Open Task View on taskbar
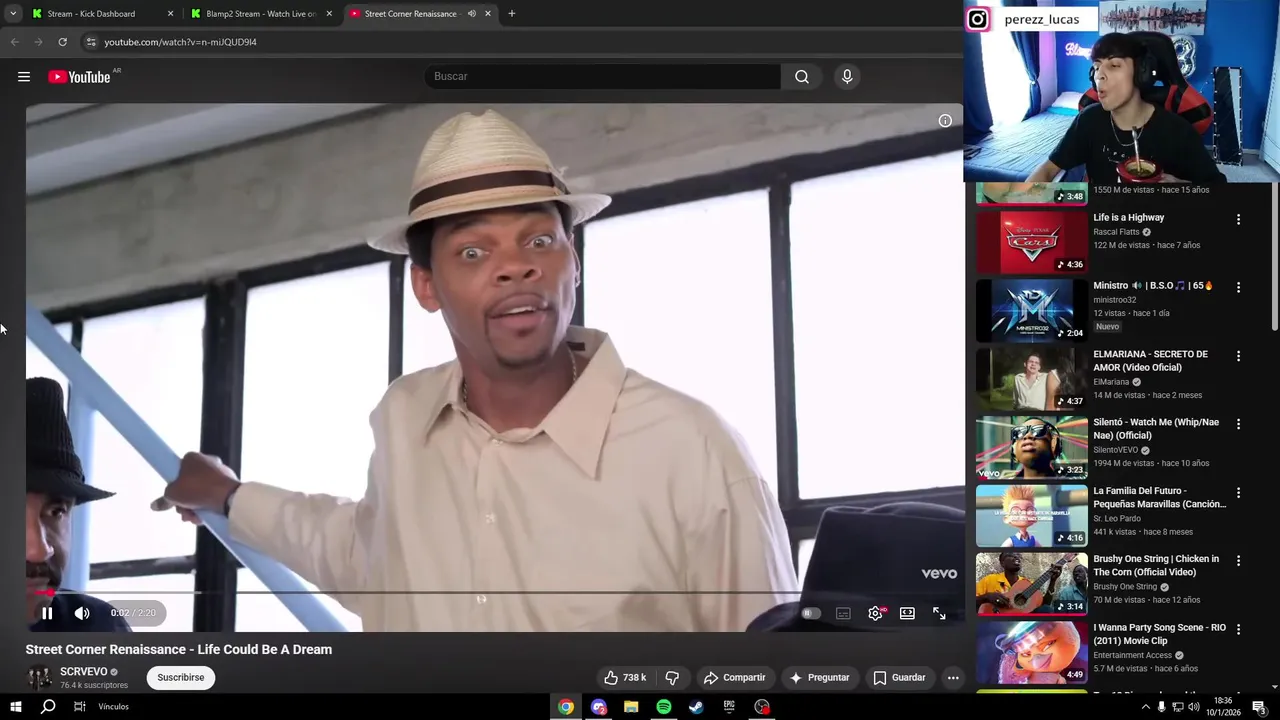The image size is (1280, 720). 80,706
